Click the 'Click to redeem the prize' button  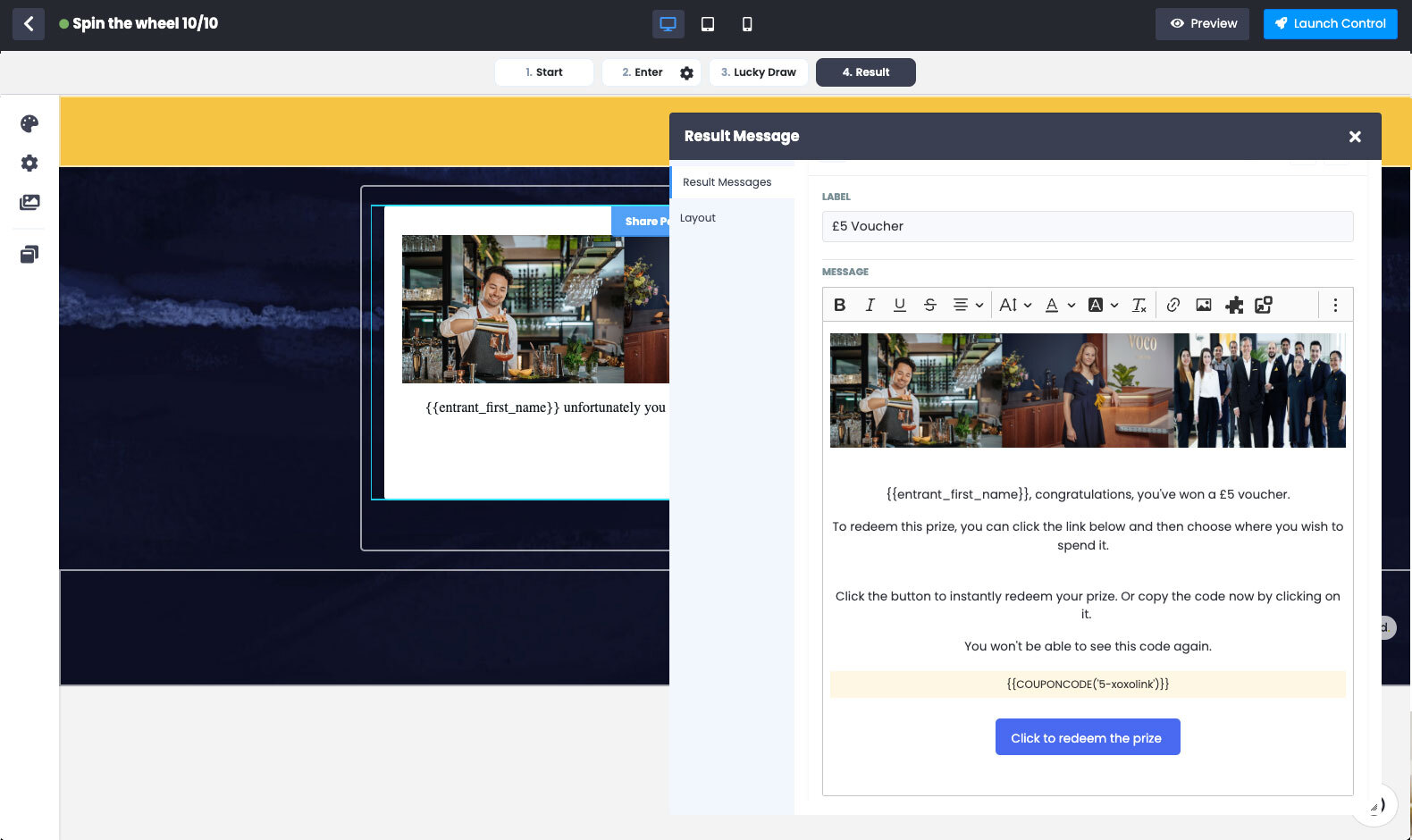(1088, 737)
